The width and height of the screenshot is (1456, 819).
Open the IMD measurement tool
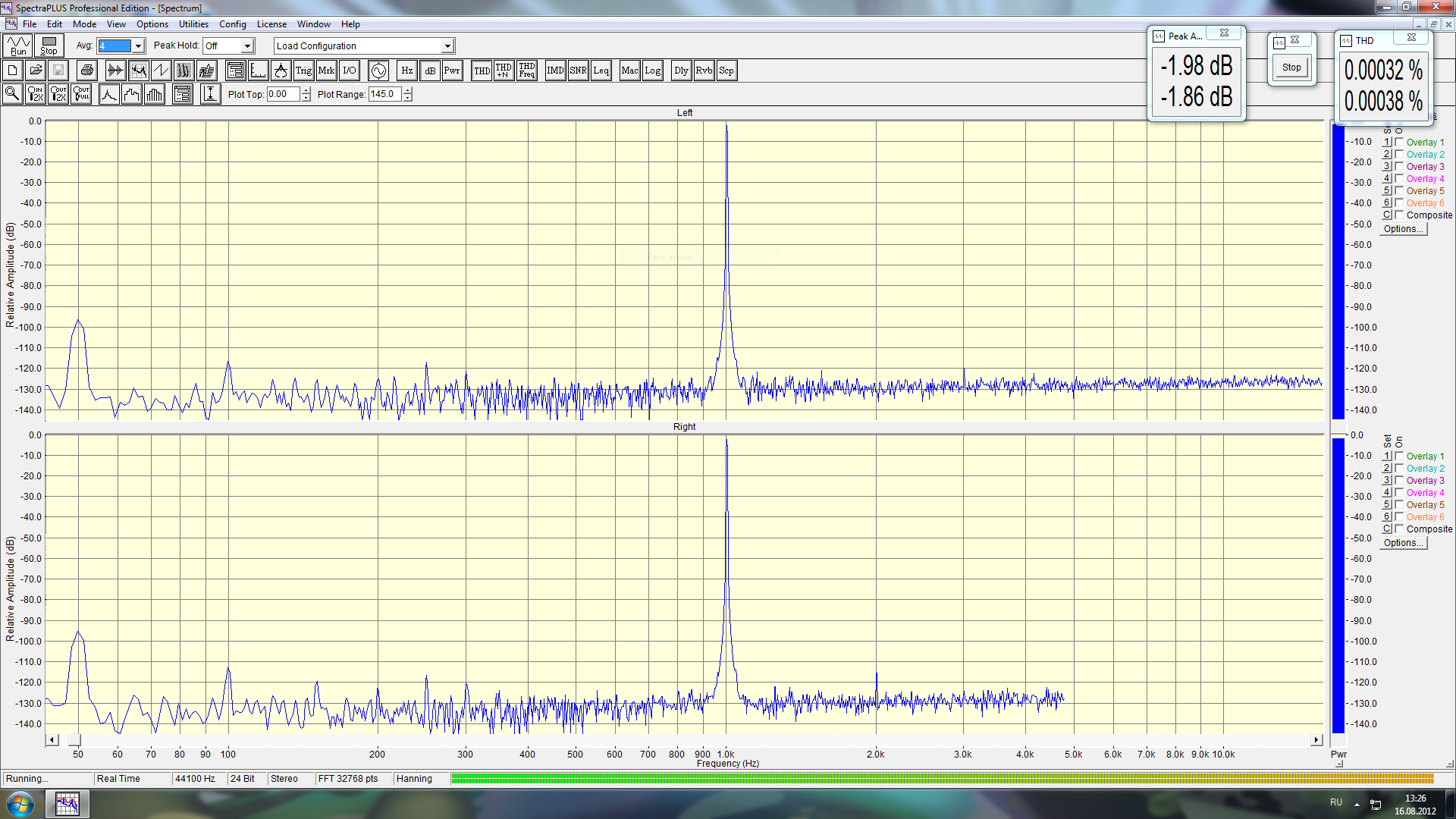click(555, 71)
